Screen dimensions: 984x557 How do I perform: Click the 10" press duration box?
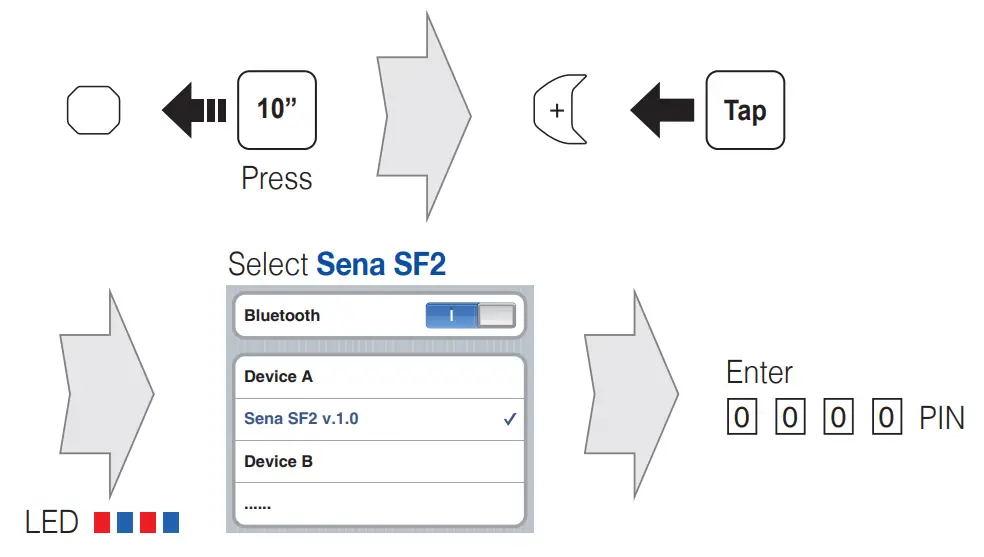[x=277, y=110]
